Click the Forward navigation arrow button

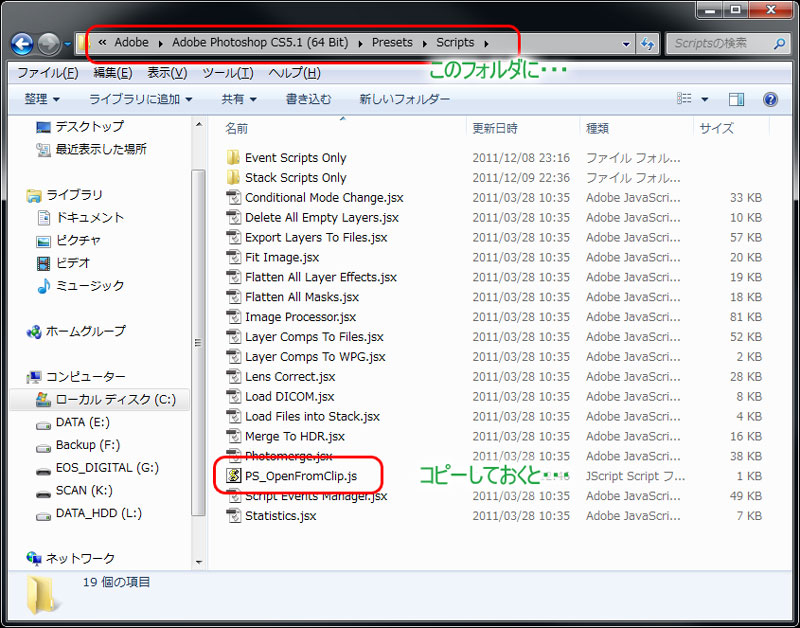(x=49, y=44)
